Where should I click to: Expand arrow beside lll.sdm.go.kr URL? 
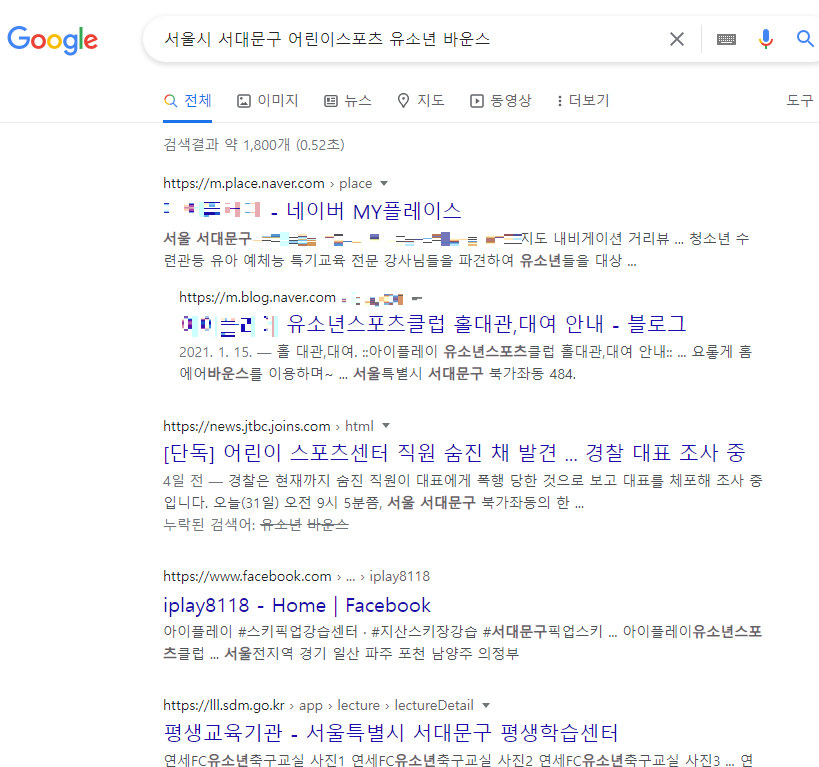486,705
